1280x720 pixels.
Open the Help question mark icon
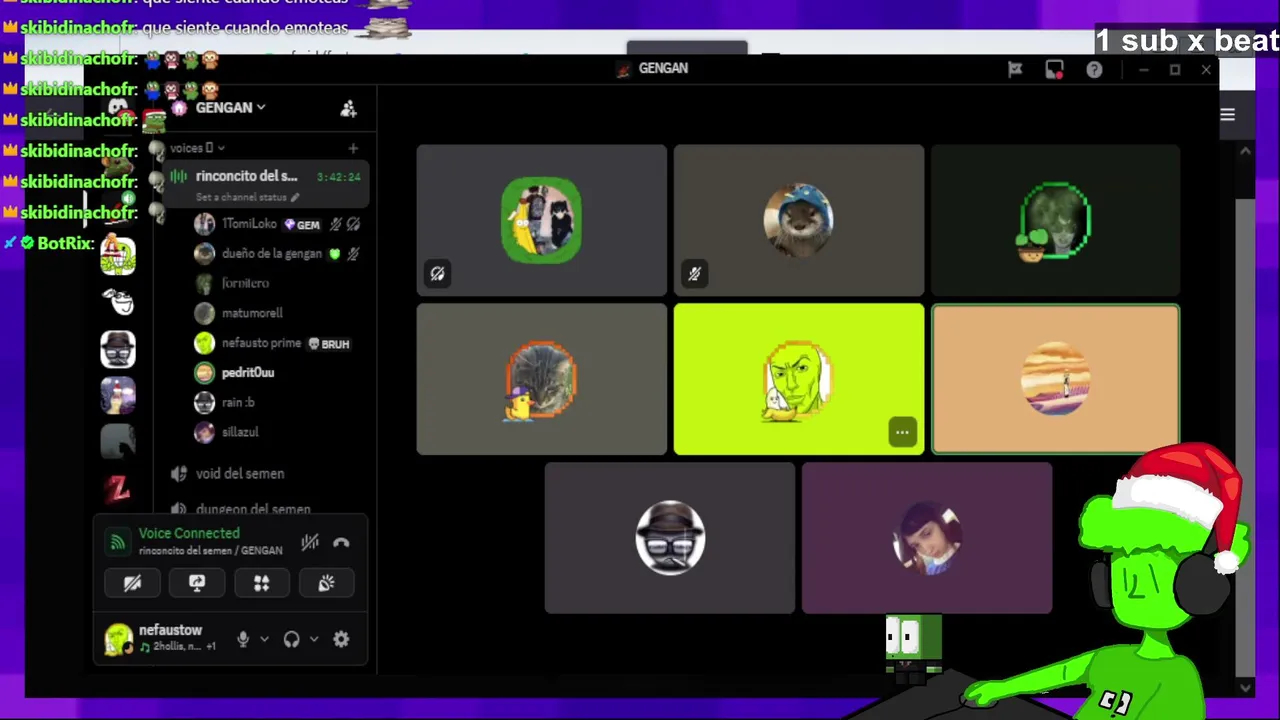click(x=1094, y=69)
